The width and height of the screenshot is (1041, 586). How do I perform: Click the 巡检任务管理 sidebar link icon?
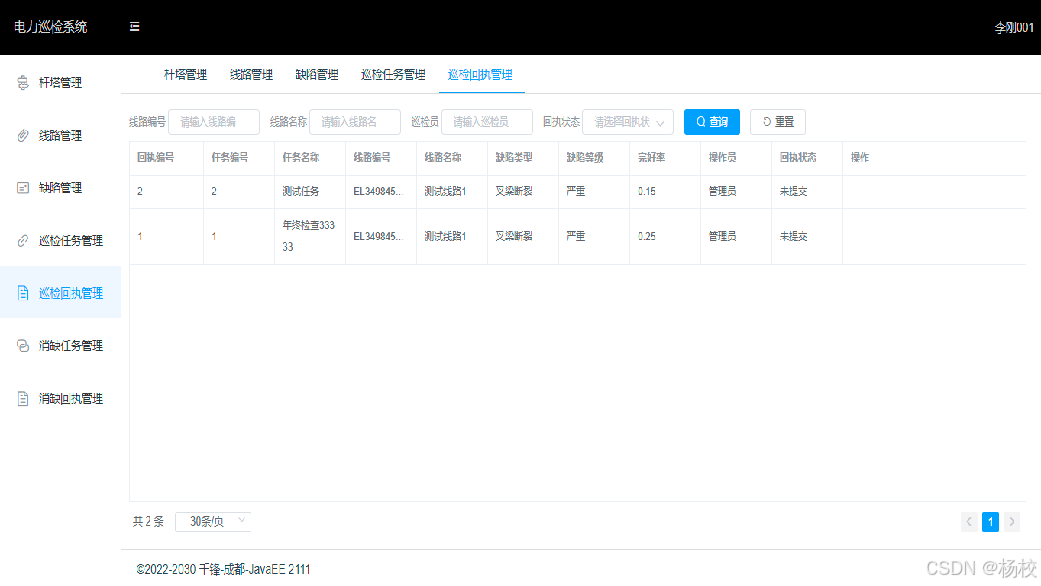[x=23, y=240]
